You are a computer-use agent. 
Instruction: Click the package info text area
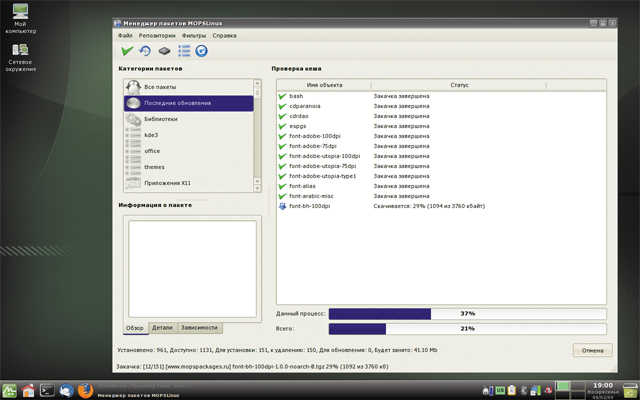coord(192,269)
